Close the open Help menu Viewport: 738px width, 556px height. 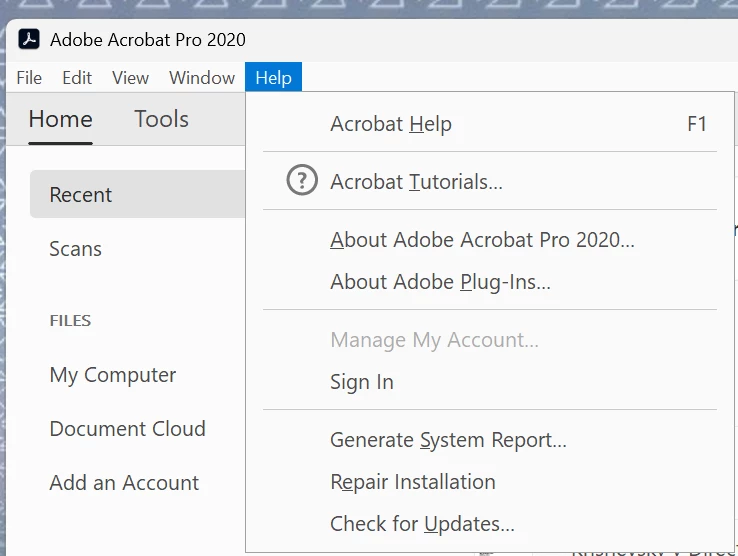pos(273,78)
